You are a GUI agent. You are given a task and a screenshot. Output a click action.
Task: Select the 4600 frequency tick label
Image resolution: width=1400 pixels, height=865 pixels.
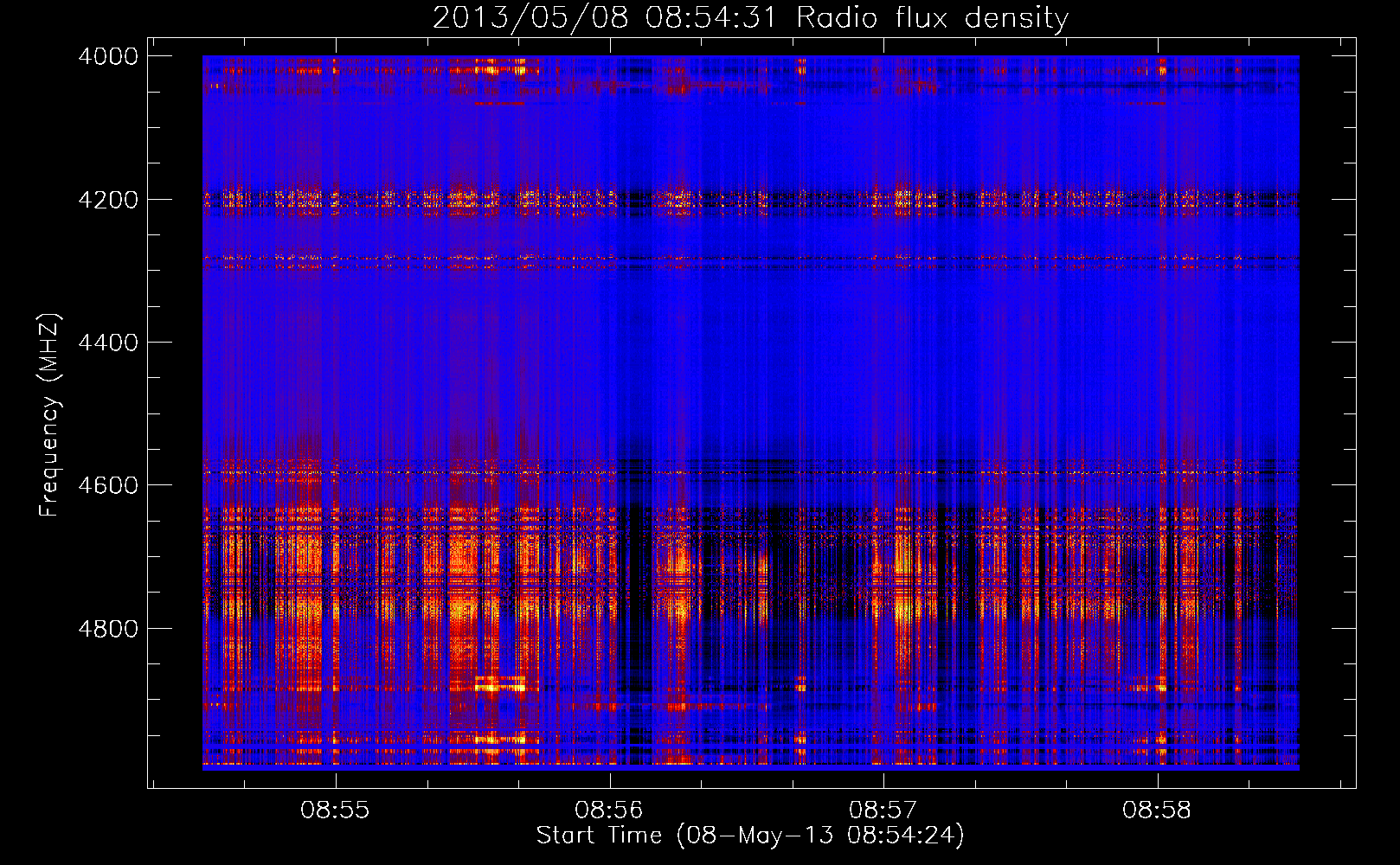[108, 485]
